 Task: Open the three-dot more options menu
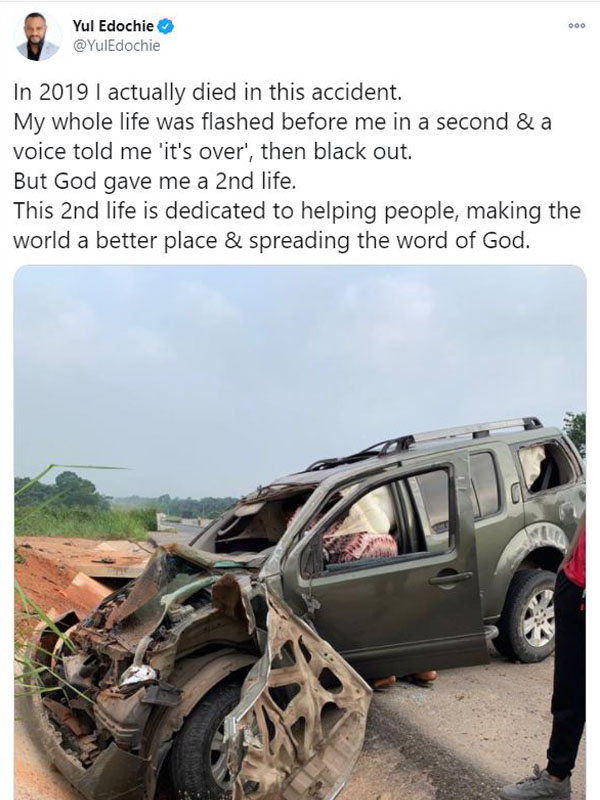tap(577, 26)
